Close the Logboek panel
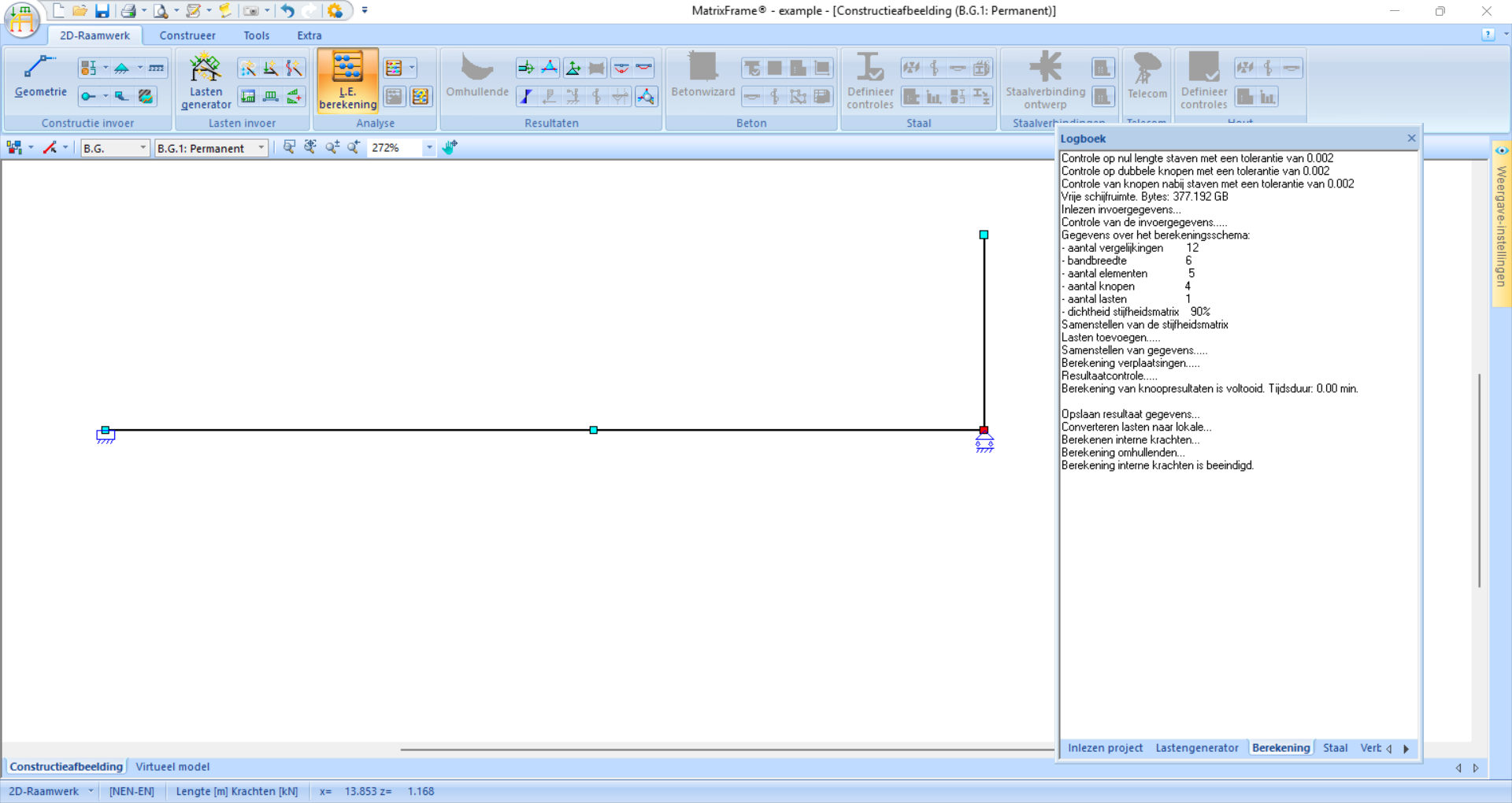The image size is (1512, 803). click(x=1411, y=139)
